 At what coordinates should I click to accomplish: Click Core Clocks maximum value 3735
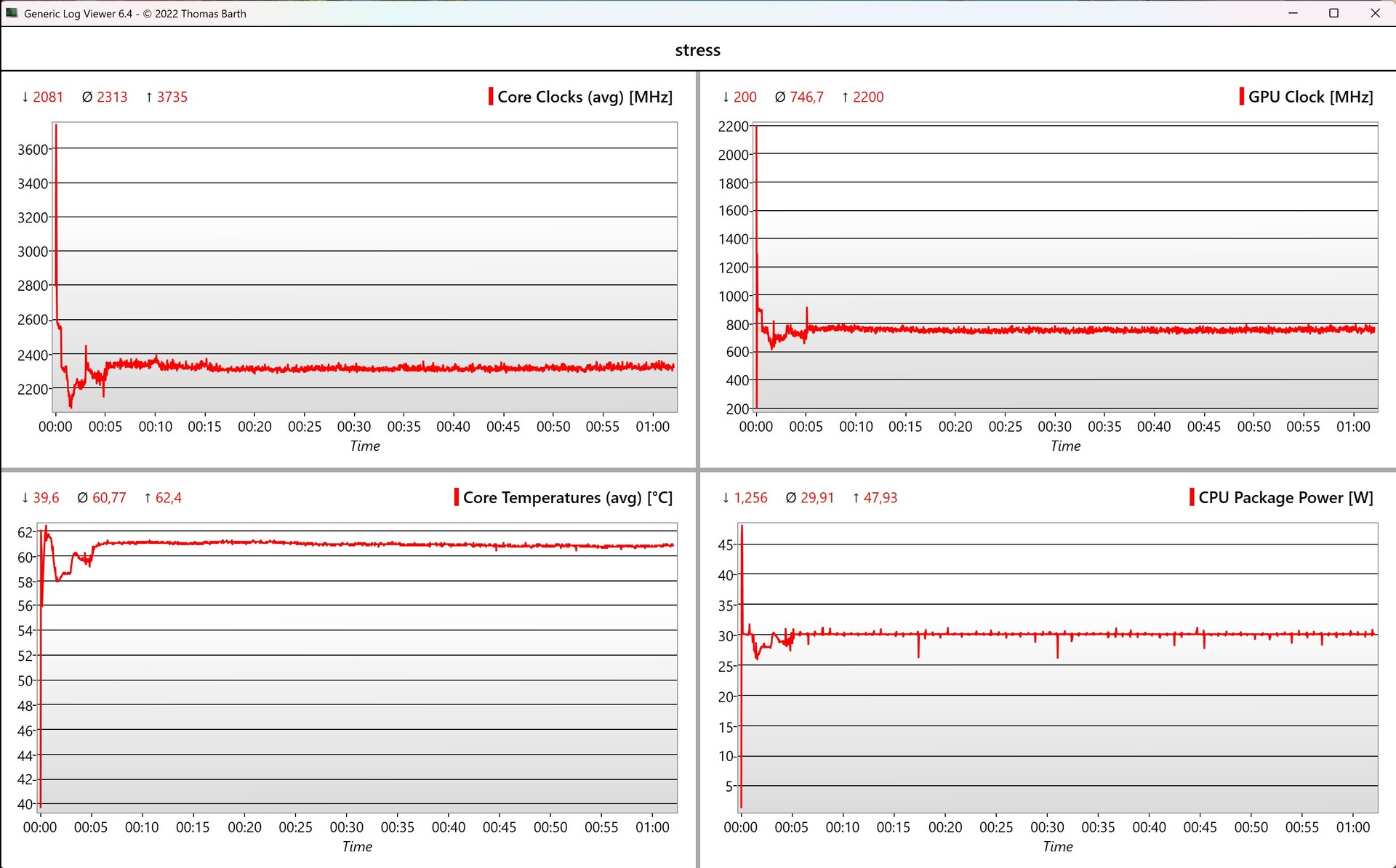172,97
